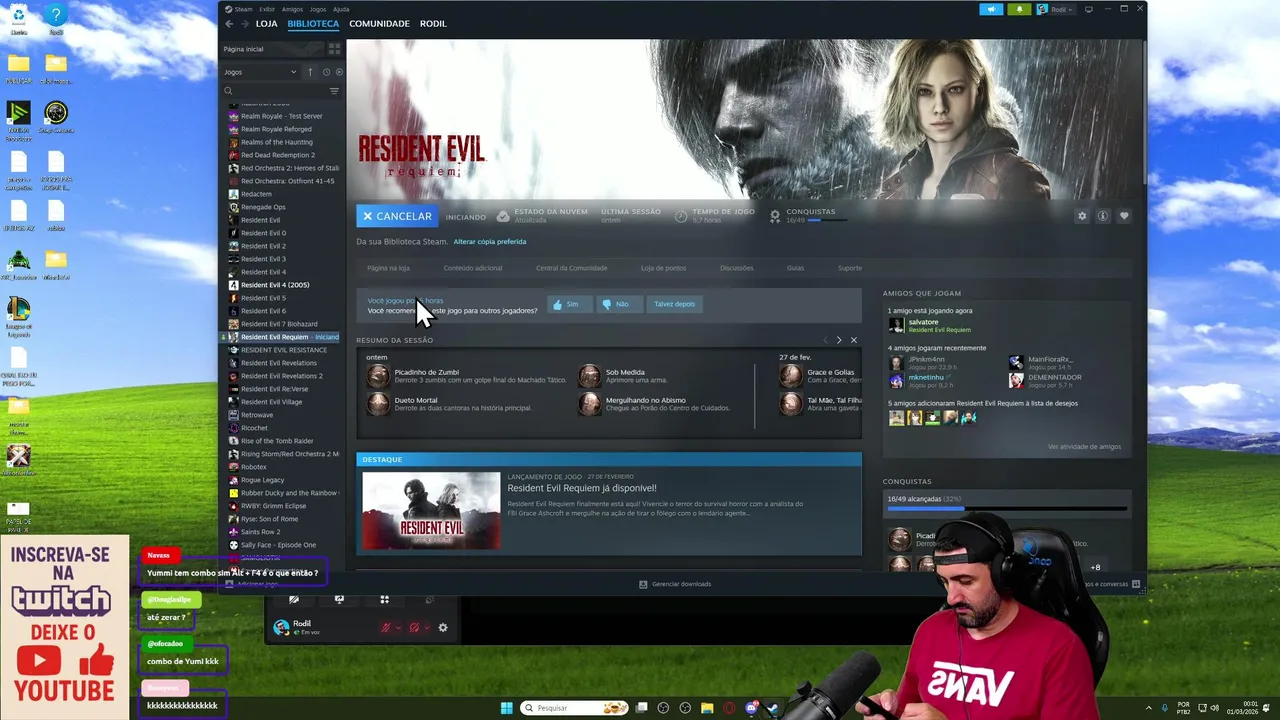Open the Steam menu
Image resolution: width=1280 pixels, height=720 pixels.
point(243,9)
